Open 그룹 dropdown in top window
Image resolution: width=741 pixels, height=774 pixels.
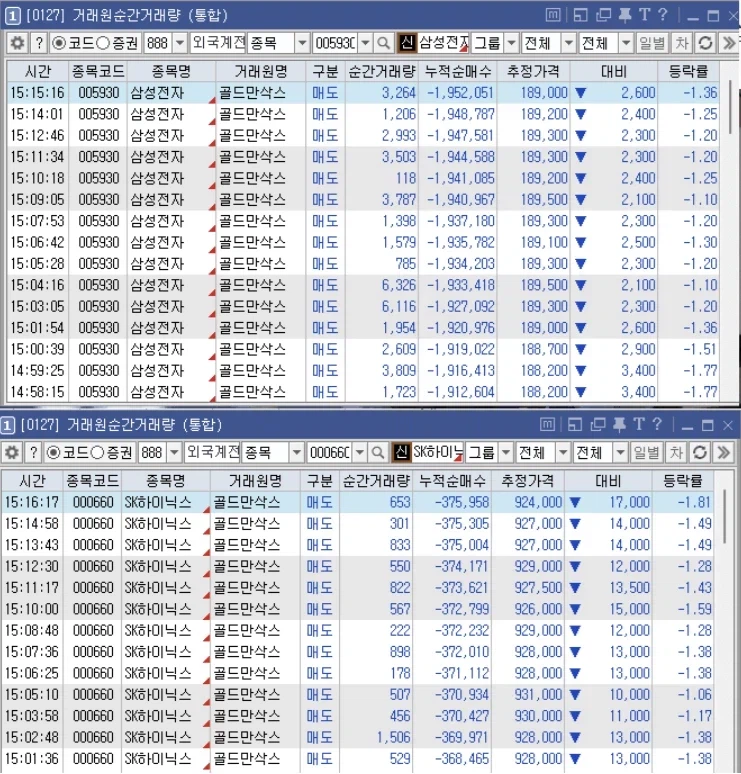click(512, 43)
